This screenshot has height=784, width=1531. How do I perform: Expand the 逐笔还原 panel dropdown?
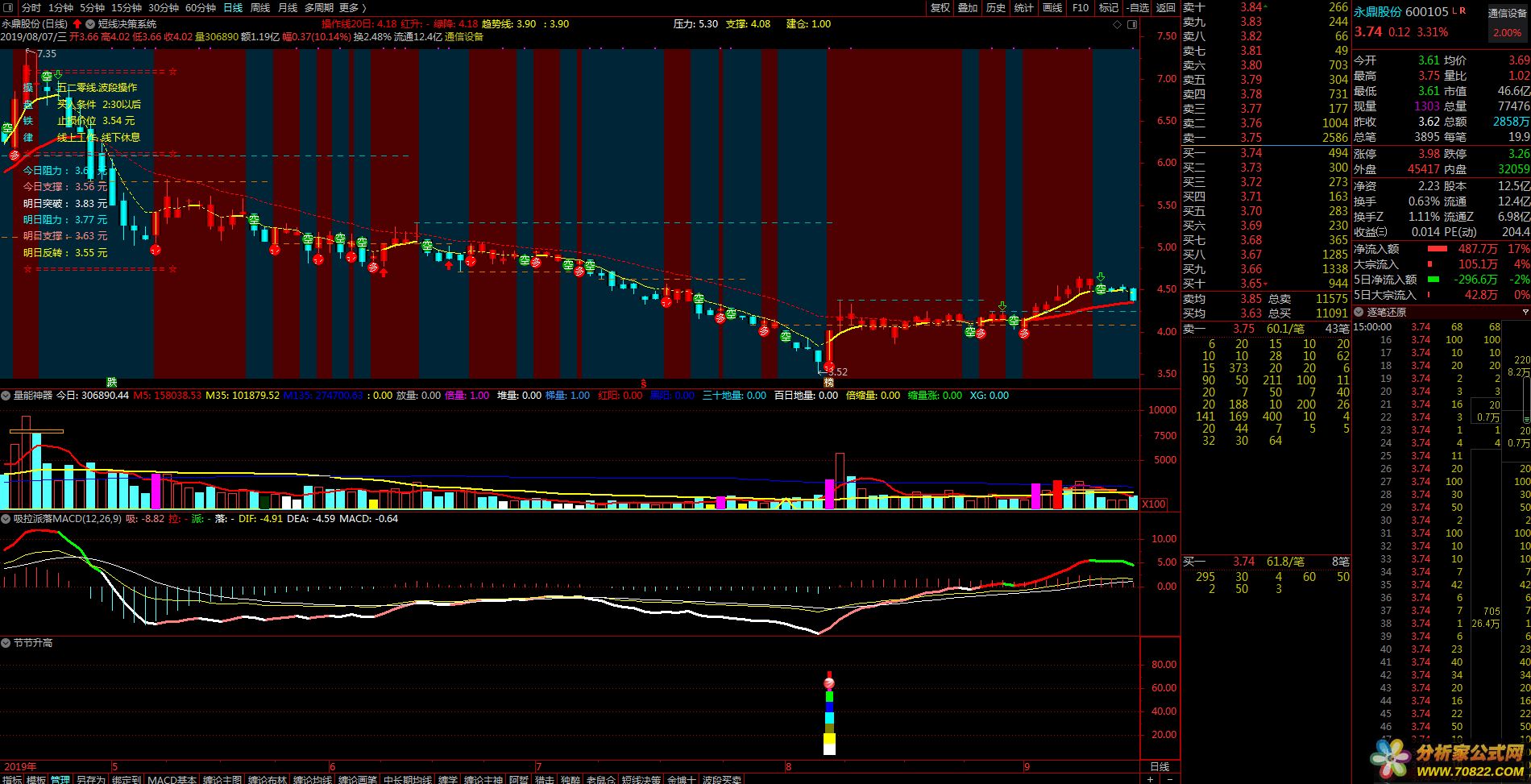coord(1359,312)
